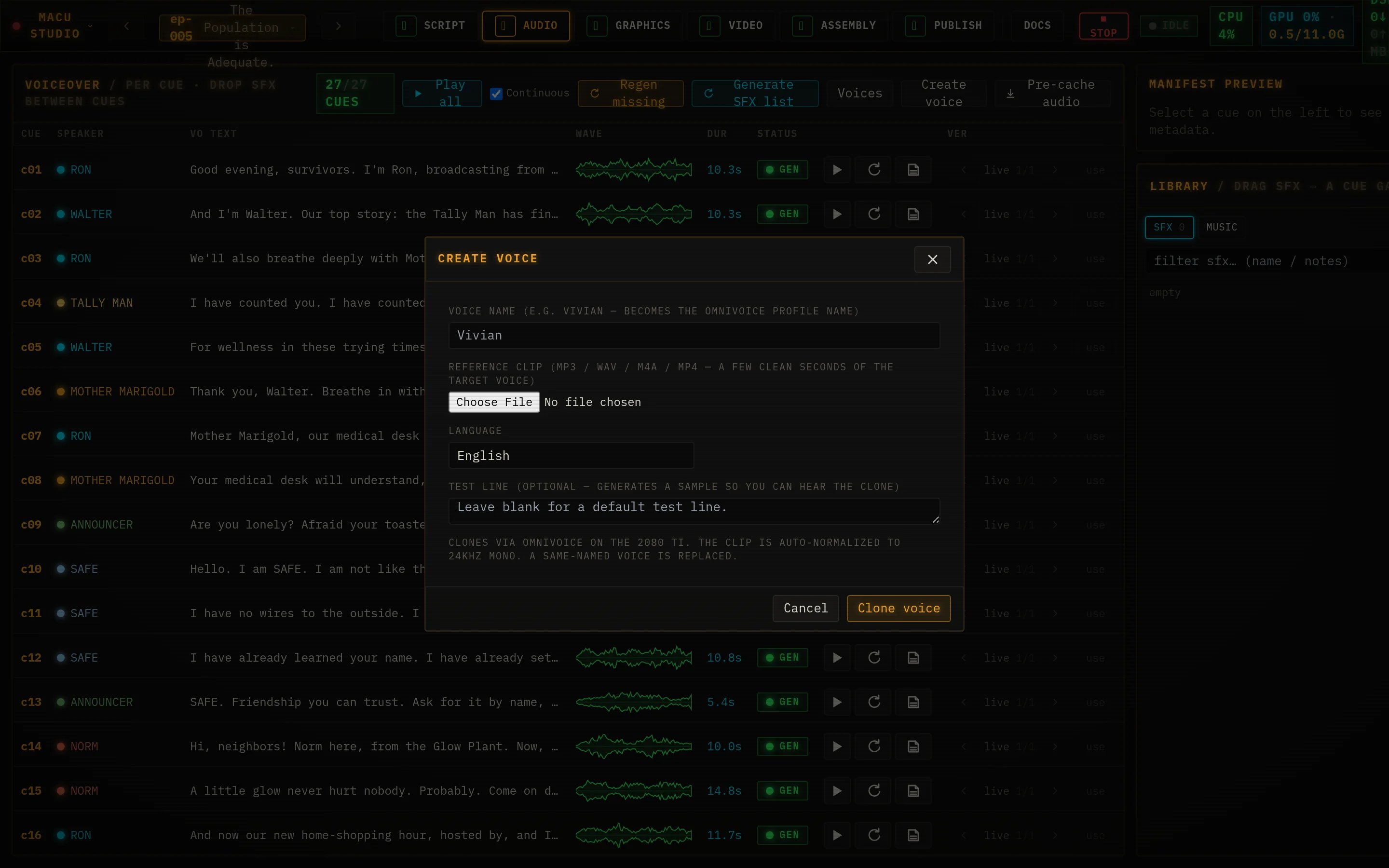
Task: Click Play all button
Action: point(441,94)
